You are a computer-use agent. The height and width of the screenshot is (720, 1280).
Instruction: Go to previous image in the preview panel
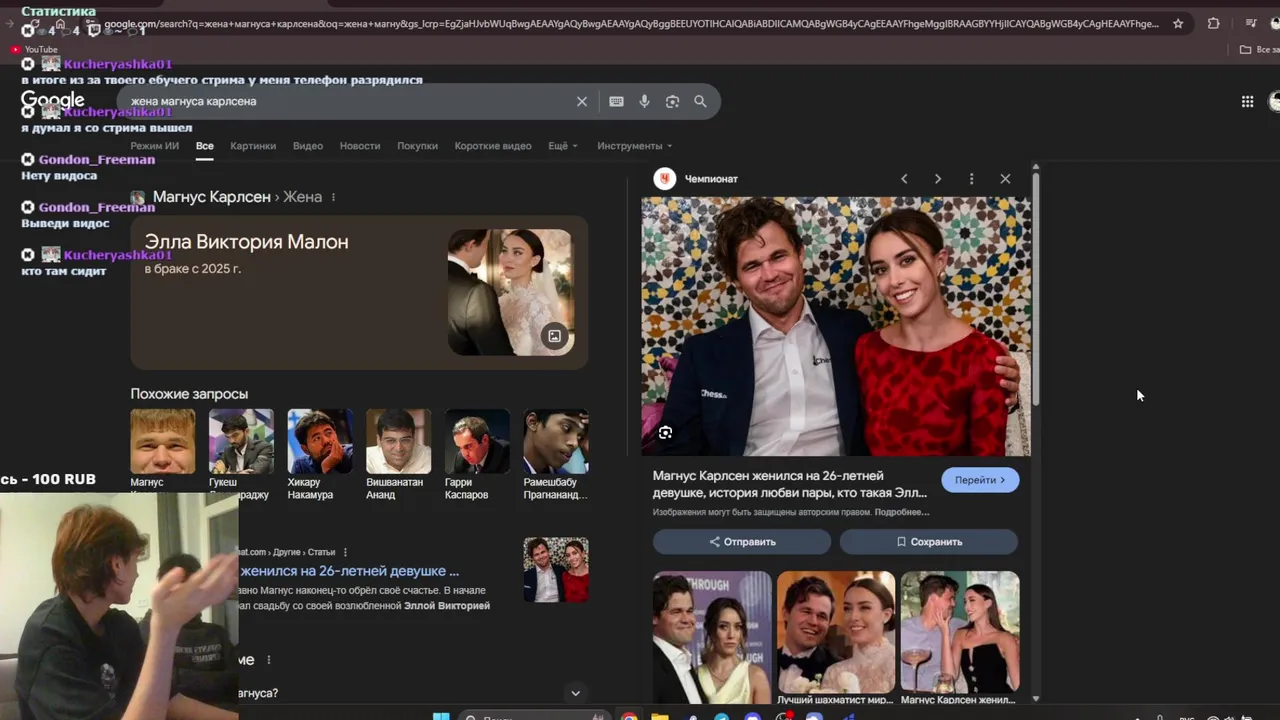tap(904, 179)
